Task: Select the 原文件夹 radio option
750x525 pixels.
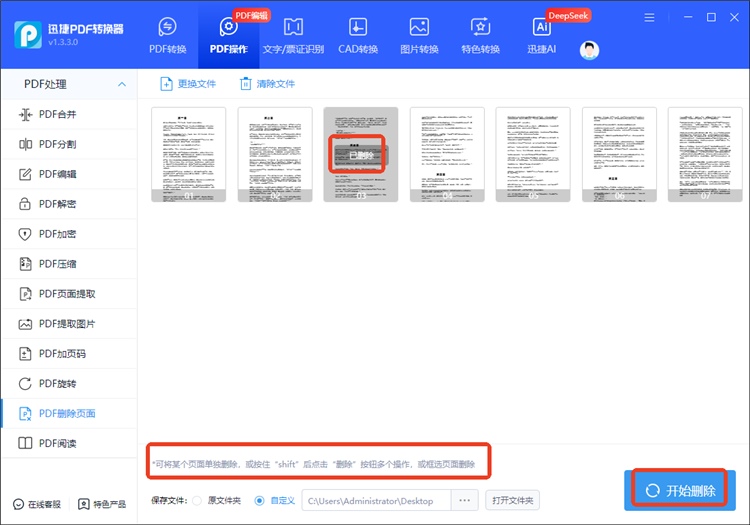Action: (197, 500)
